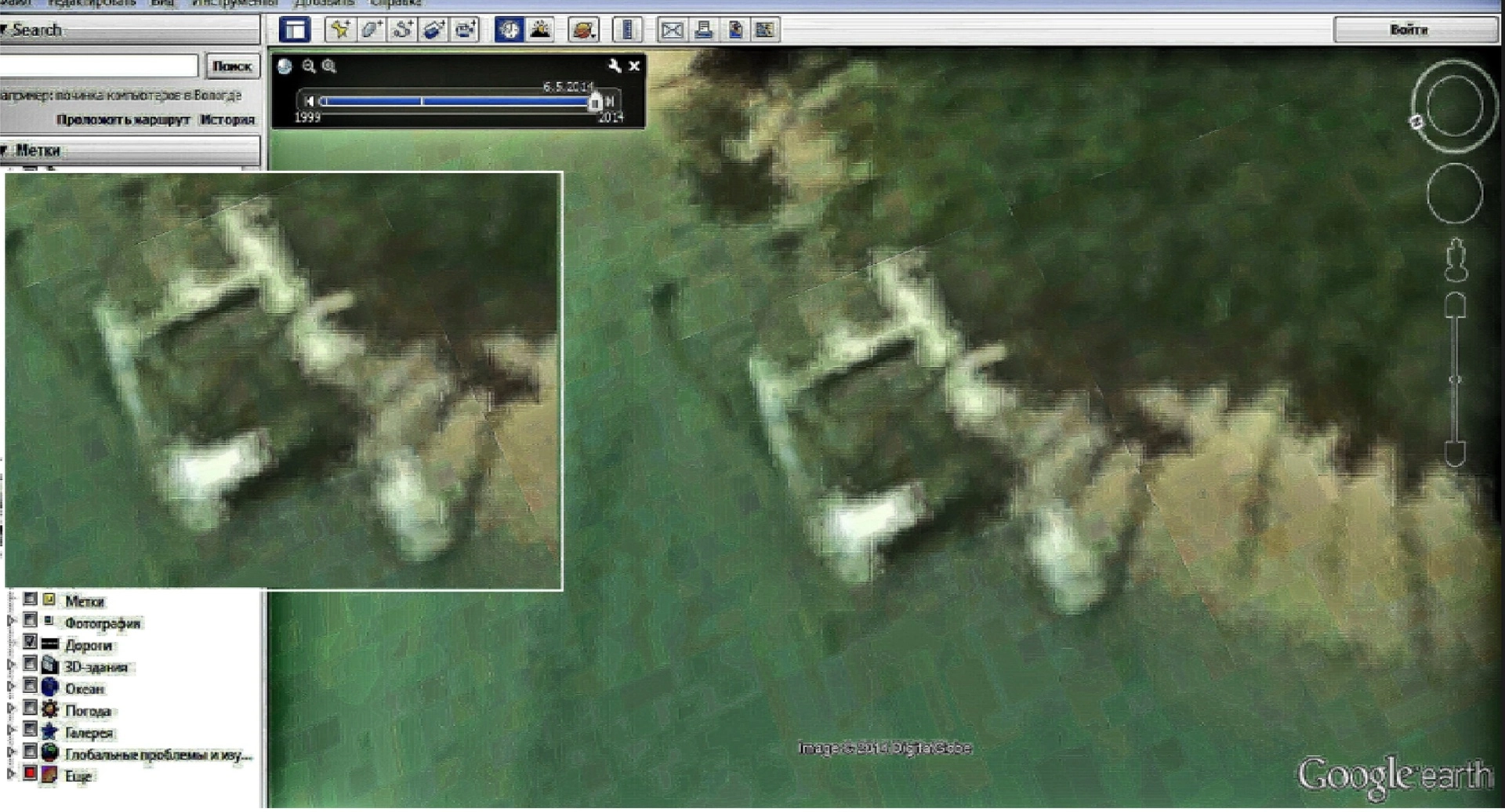The image size is (1505, 812).
Task: Toggle the Historical Imagery clock icon
Action: point(509,30)
